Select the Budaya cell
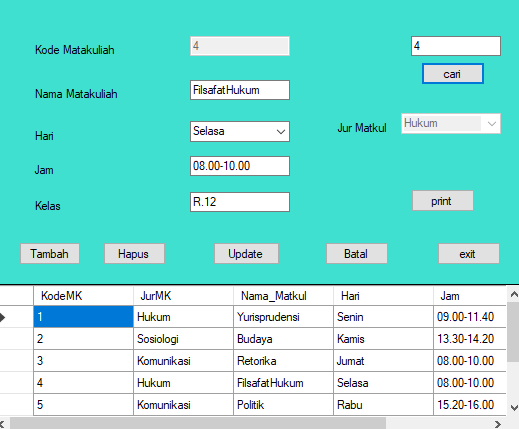Viewport: 519px width, 429px height. [283, 339]
